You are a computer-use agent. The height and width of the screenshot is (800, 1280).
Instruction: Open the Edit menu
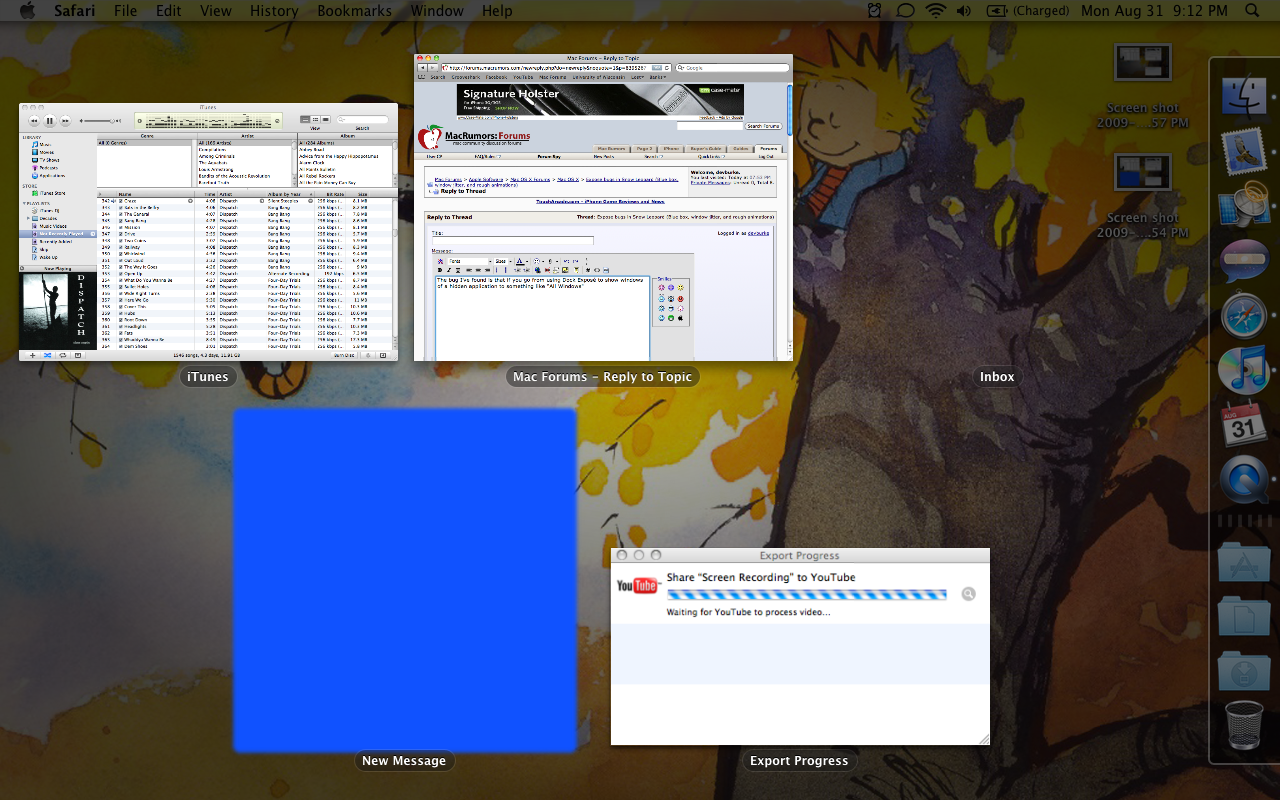tap(169, 11)
